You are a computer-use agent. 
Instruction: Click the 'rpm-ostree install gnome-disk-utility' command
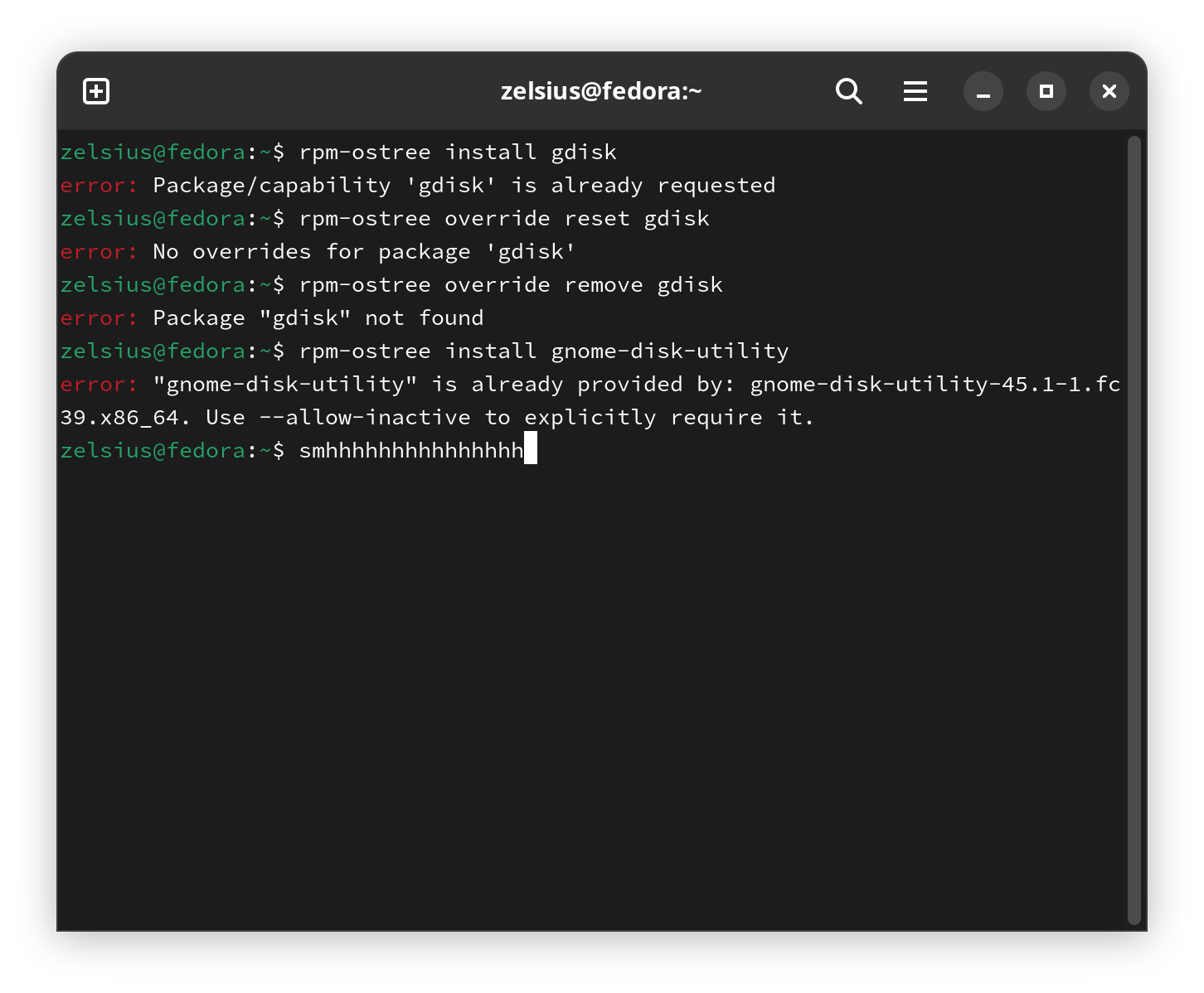click(x=544, y=351)
